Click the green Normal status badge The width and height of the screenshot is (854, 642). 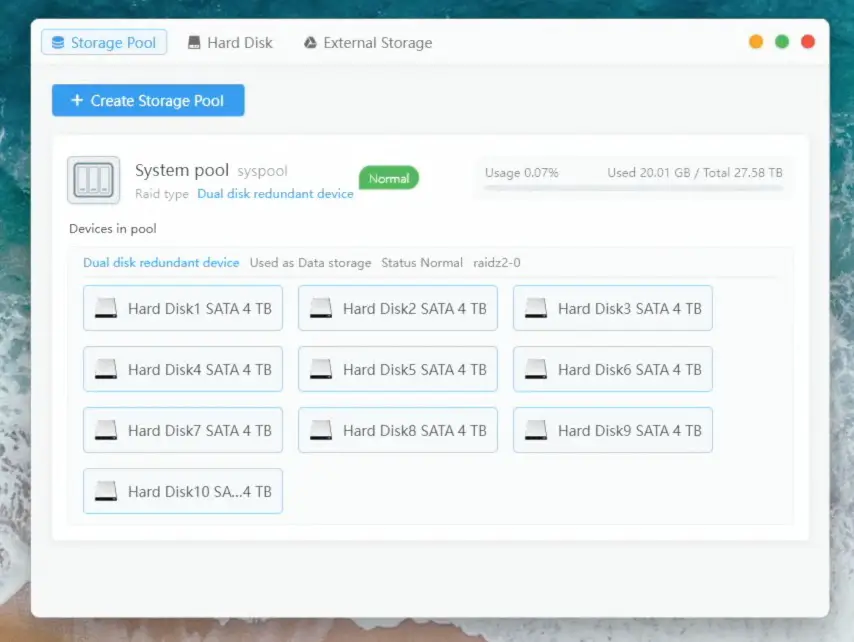[388, 178]
